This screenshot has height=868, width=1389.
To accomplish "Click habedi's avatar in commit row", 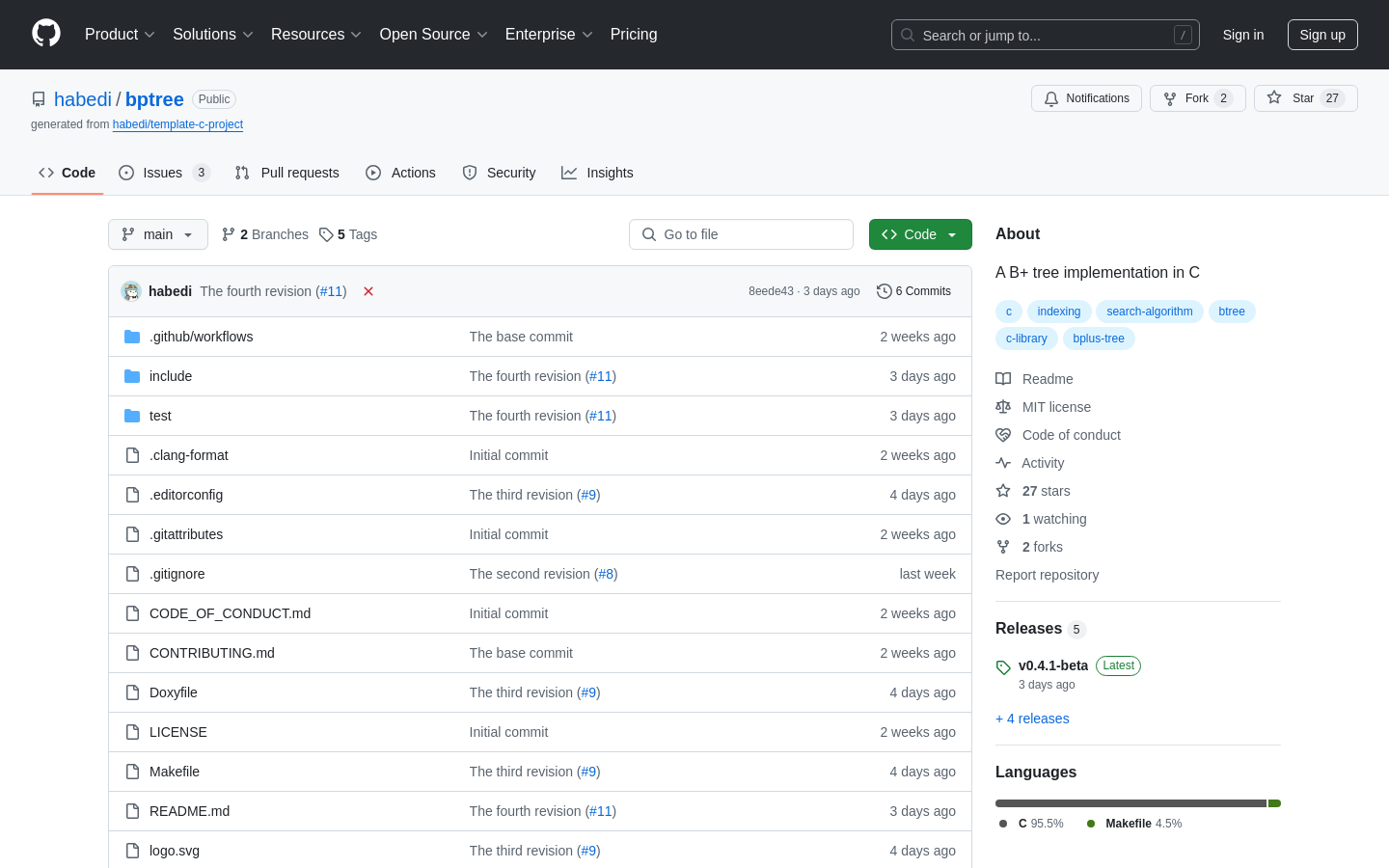I will pos(131,291).
